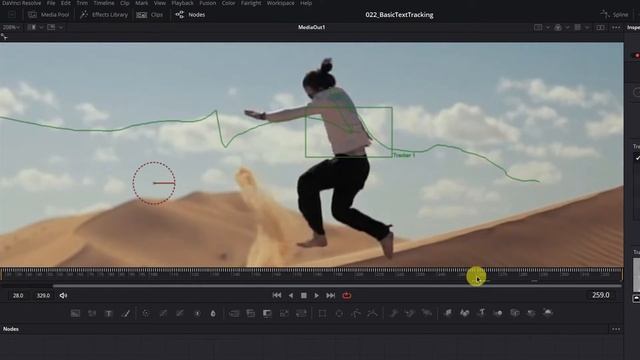640x360 pixels.
Task: Add a Blur node (droplet icon)
Action: click(x=213, y=313)
